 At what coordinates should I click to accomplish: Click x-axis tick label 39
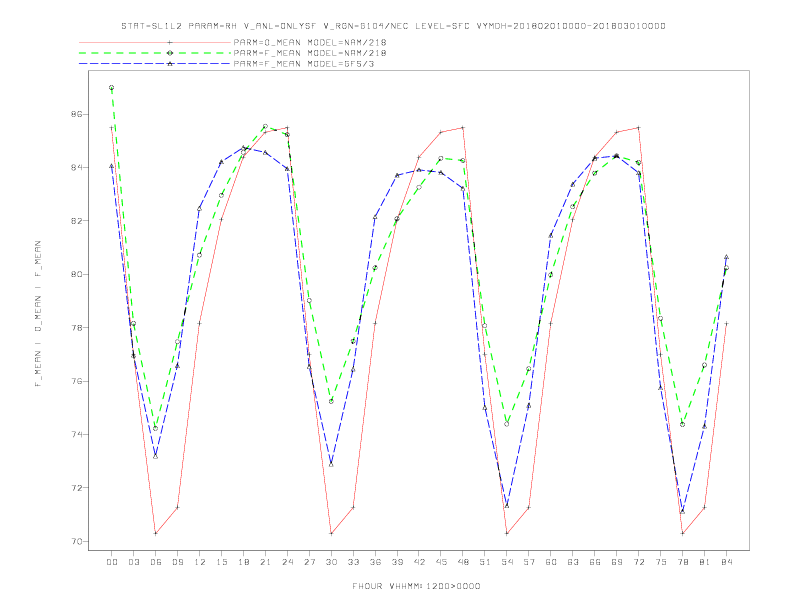(x=397, y=562)
